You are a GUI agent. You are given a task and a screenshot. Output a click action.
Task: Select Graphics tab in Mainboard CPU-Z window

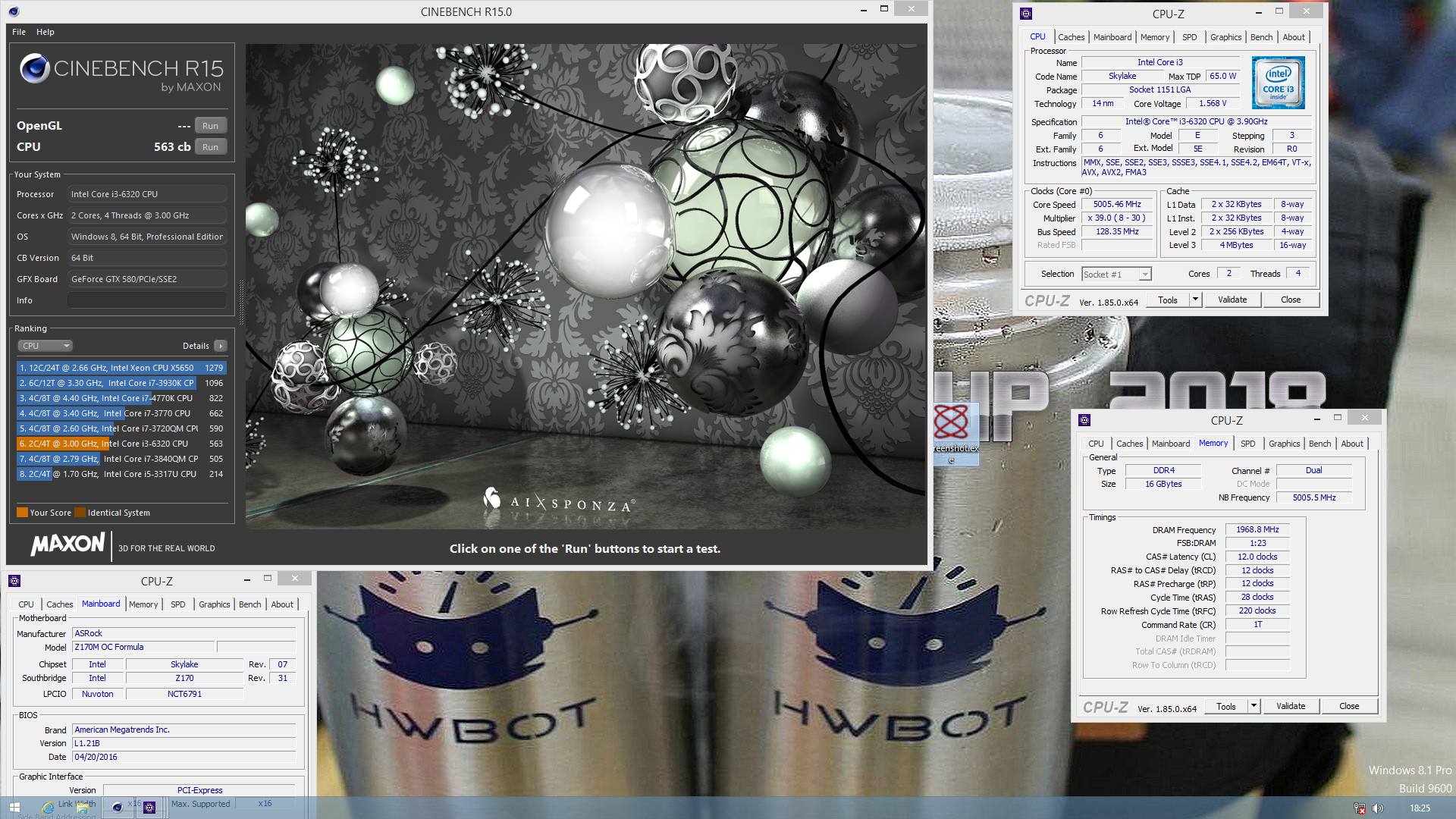(214, 604)
